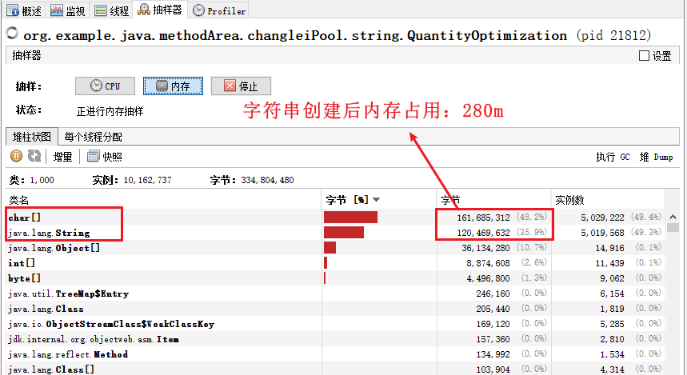Switch to 每个线程分配 per-thread allocations tab

93,137
